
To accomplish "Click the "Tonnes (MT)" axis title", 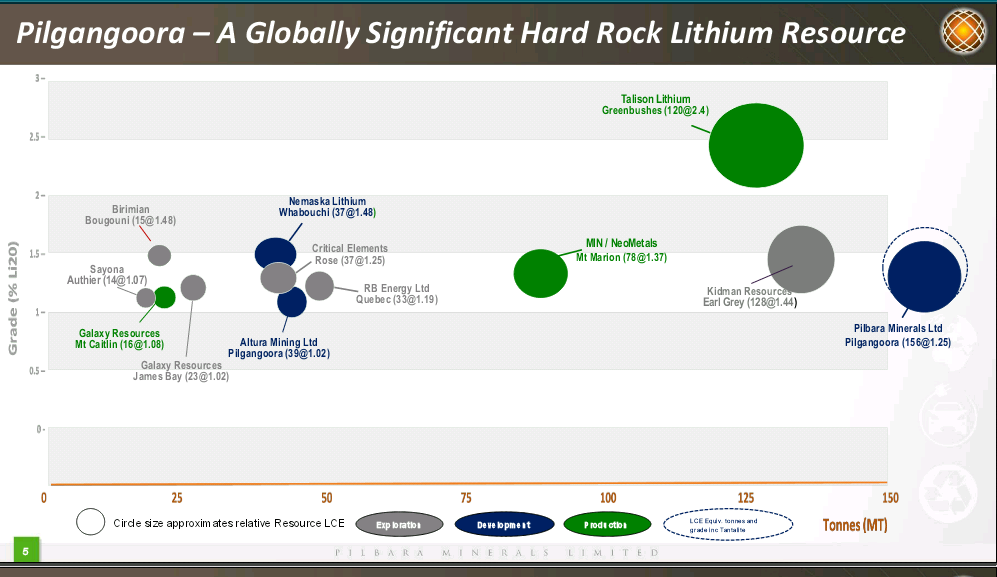I will pos(855,525).
